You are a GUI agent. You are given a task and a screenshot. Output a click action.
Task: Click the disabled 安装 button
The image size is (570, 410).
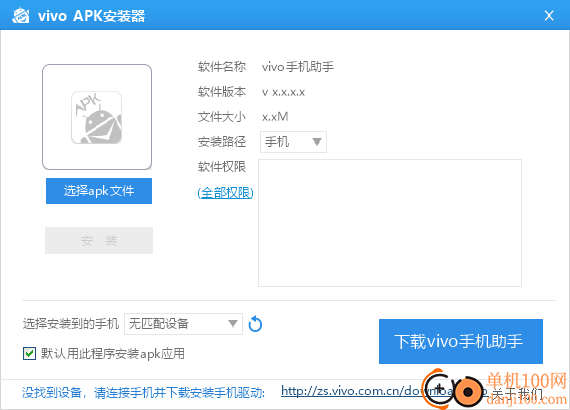(x=99, y=240)
